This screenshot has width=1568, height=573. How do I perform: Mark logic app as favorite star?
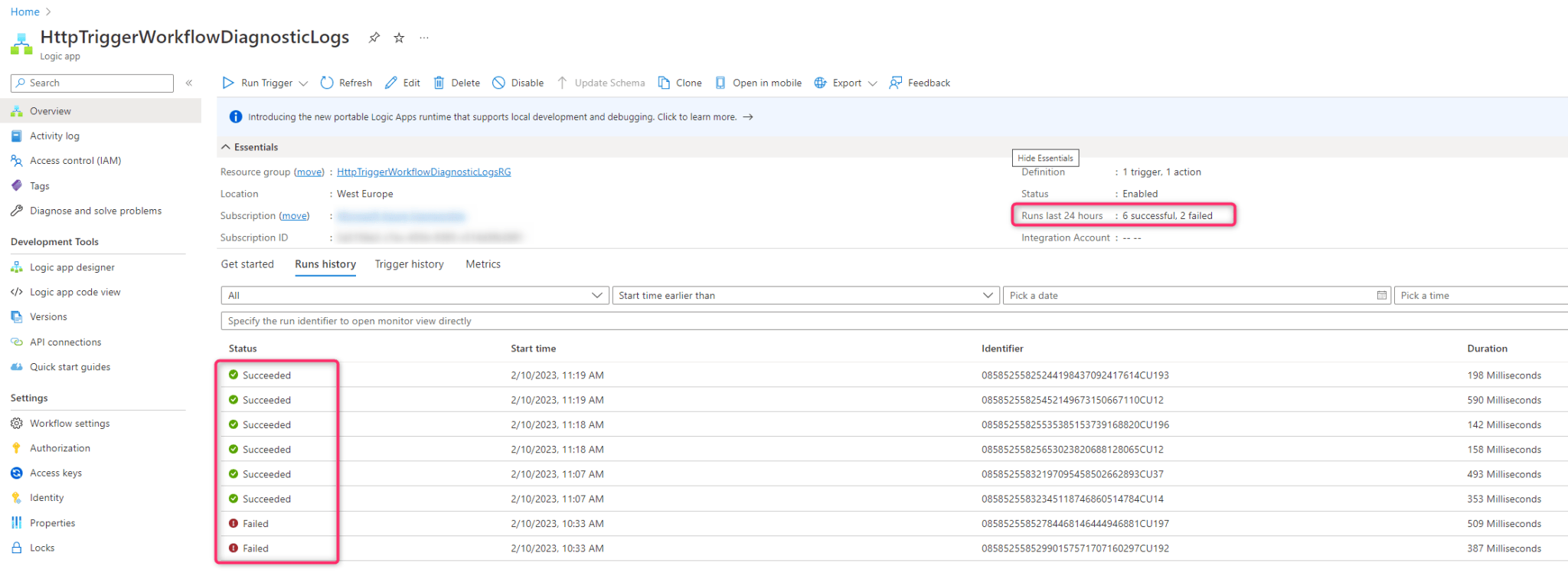click(x=399, y=38)
